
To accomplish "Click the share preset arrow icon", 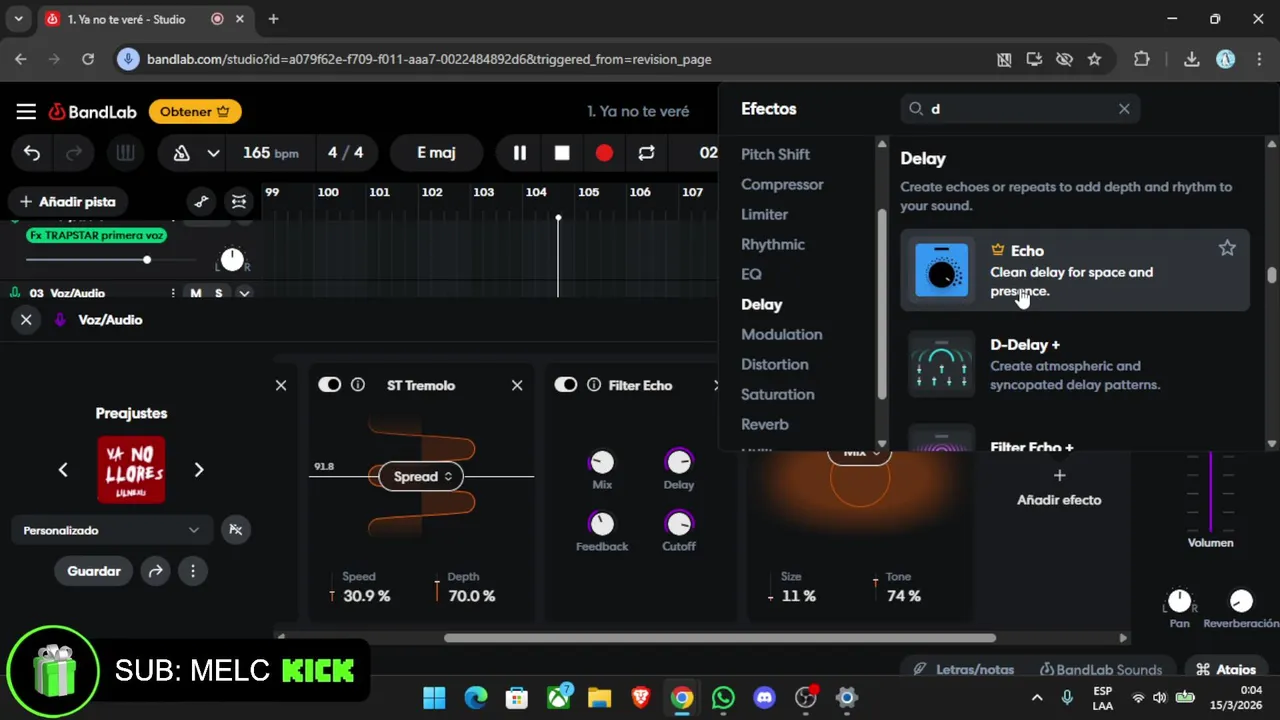I will [x=155, y=571].
